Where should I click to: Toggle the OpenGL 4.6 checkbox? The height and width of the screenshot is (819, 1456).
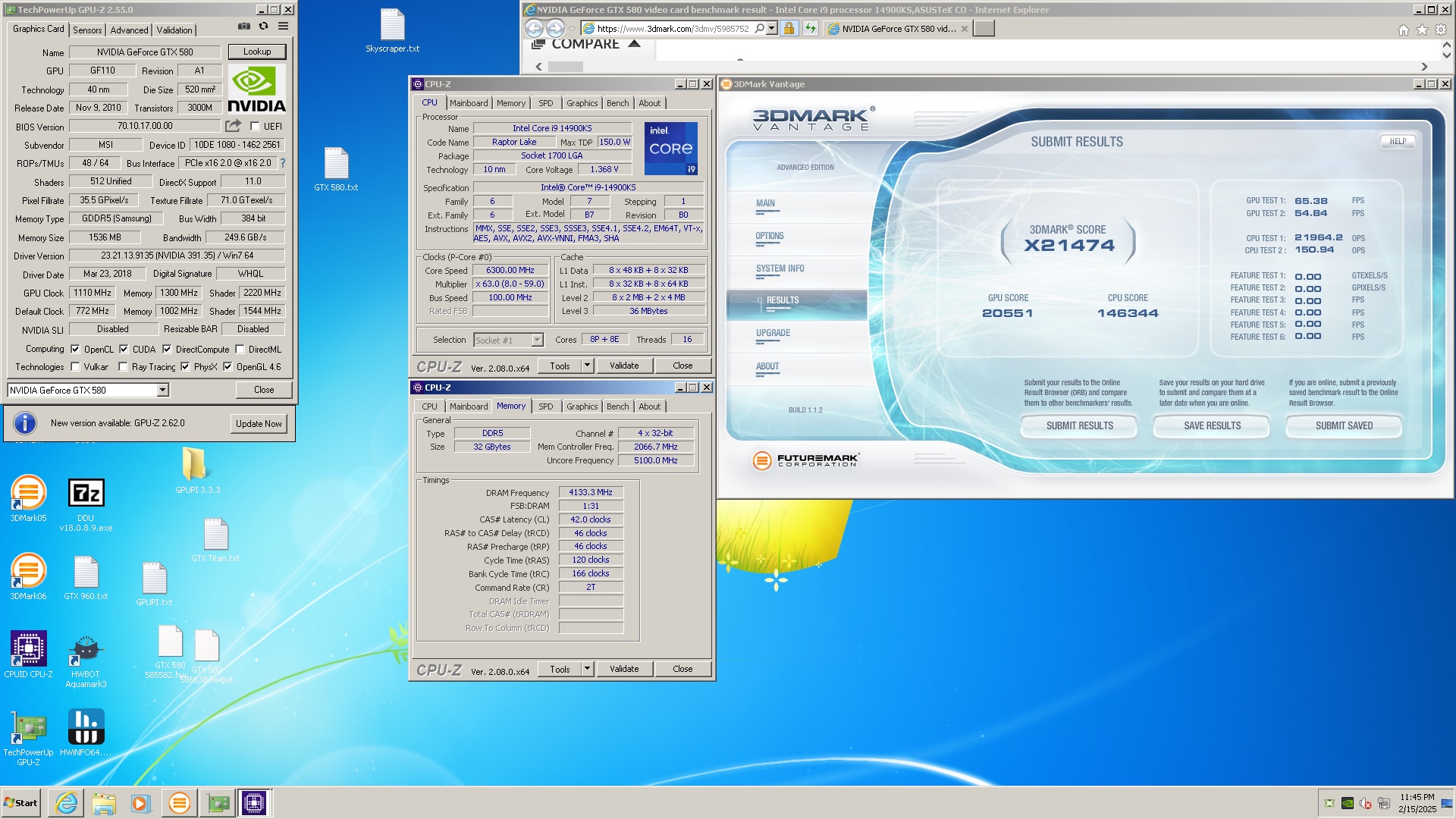point(227,367)
